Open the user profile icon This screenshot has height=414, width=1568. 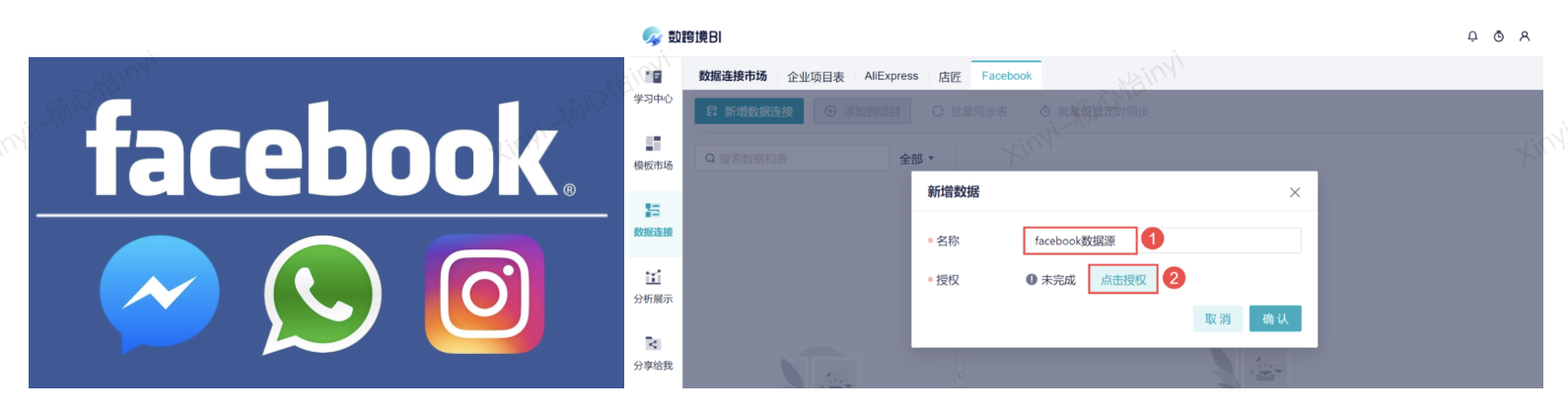[1525, 36]
